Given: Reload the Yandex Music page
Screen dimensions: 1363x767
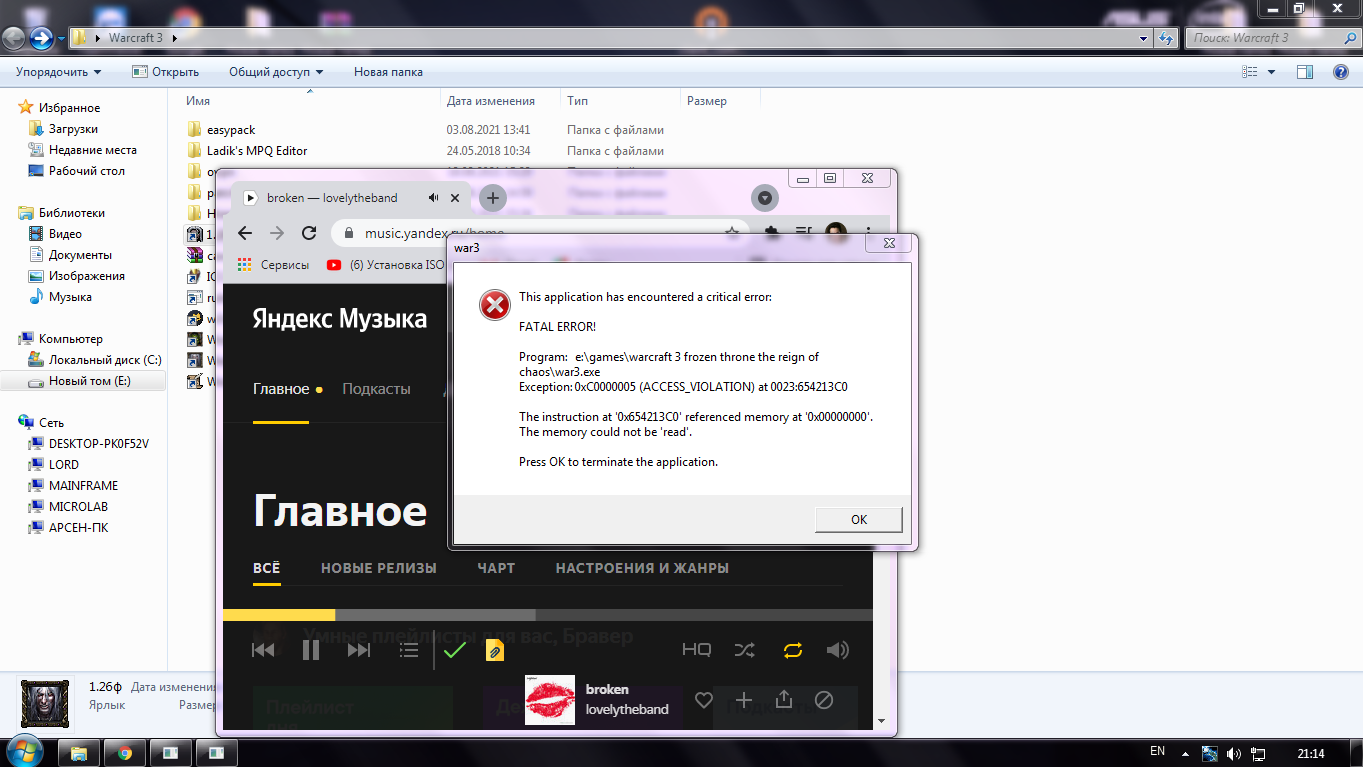Looking at the screenshot, I should pos(309,233).
